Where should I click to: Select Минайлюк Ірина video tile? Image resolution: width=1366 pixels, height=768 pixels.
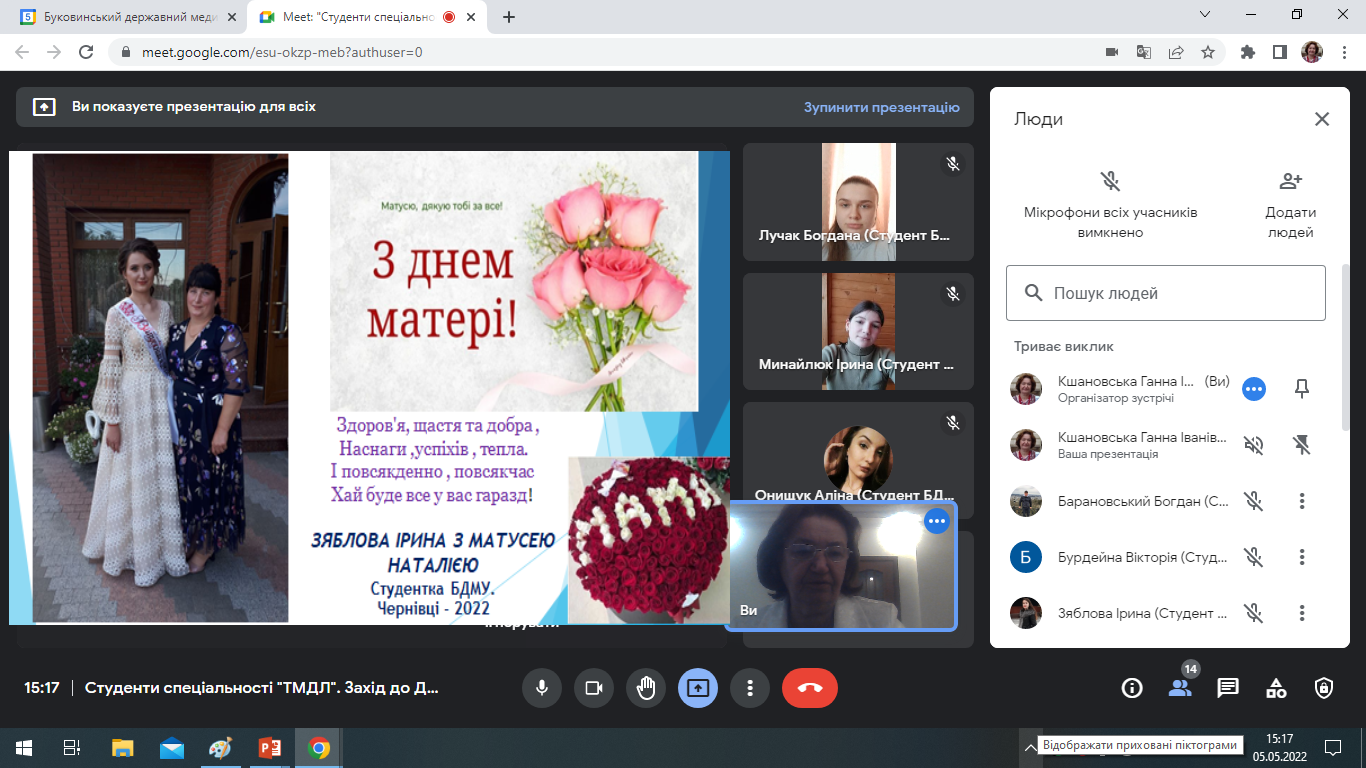click(858, 332)
